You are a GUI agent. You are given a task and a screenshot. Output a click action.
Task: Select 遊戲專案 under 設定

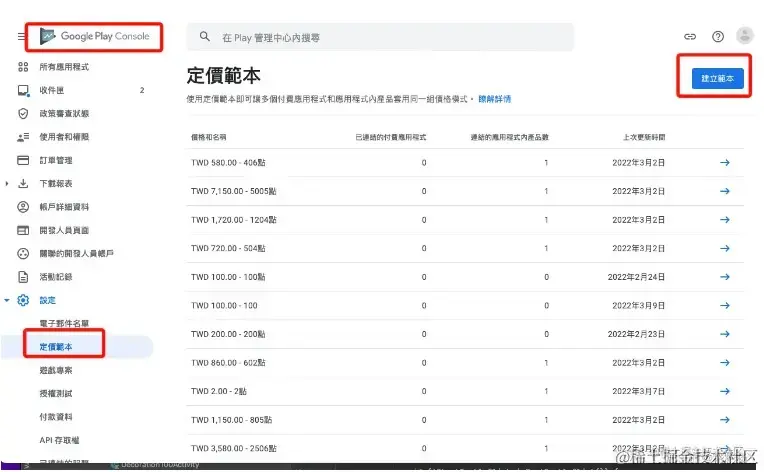[x=56, y=370]
